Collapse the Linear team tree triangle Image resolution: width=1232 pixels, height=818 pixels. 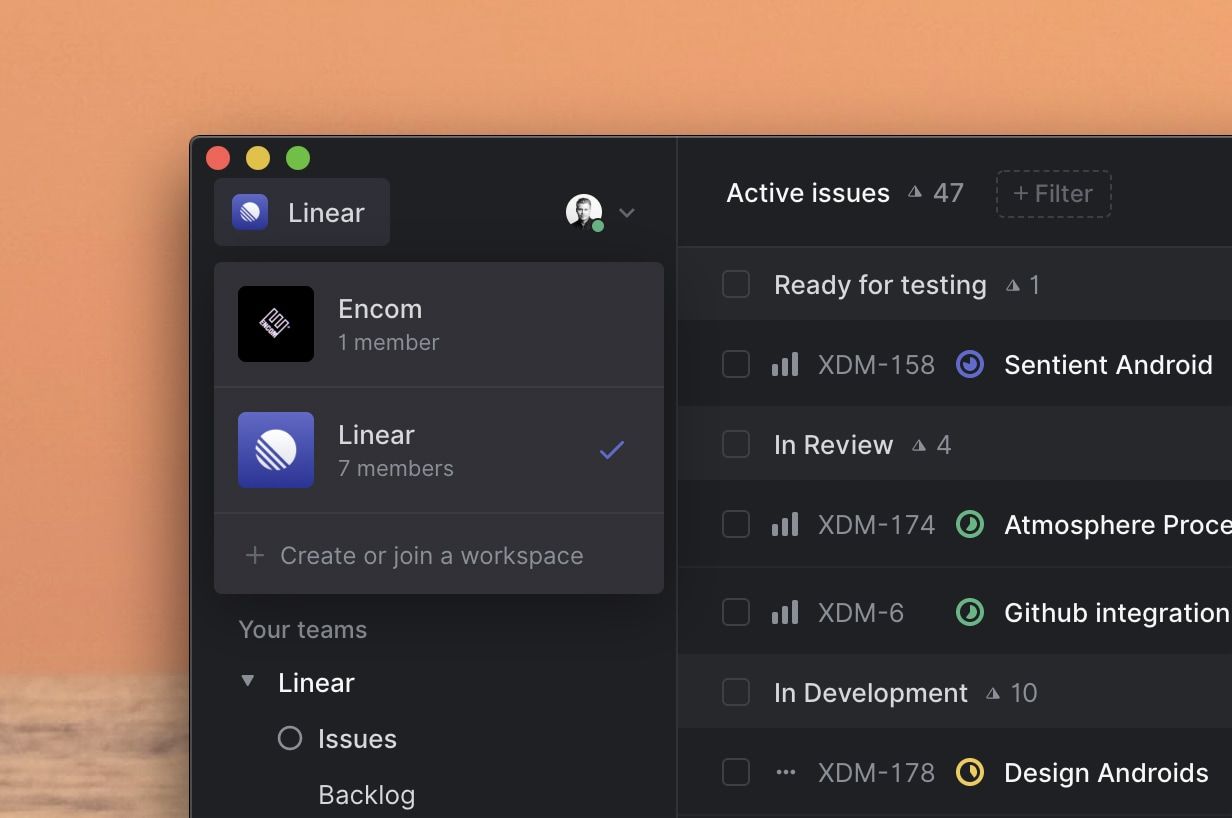point(247,681)
